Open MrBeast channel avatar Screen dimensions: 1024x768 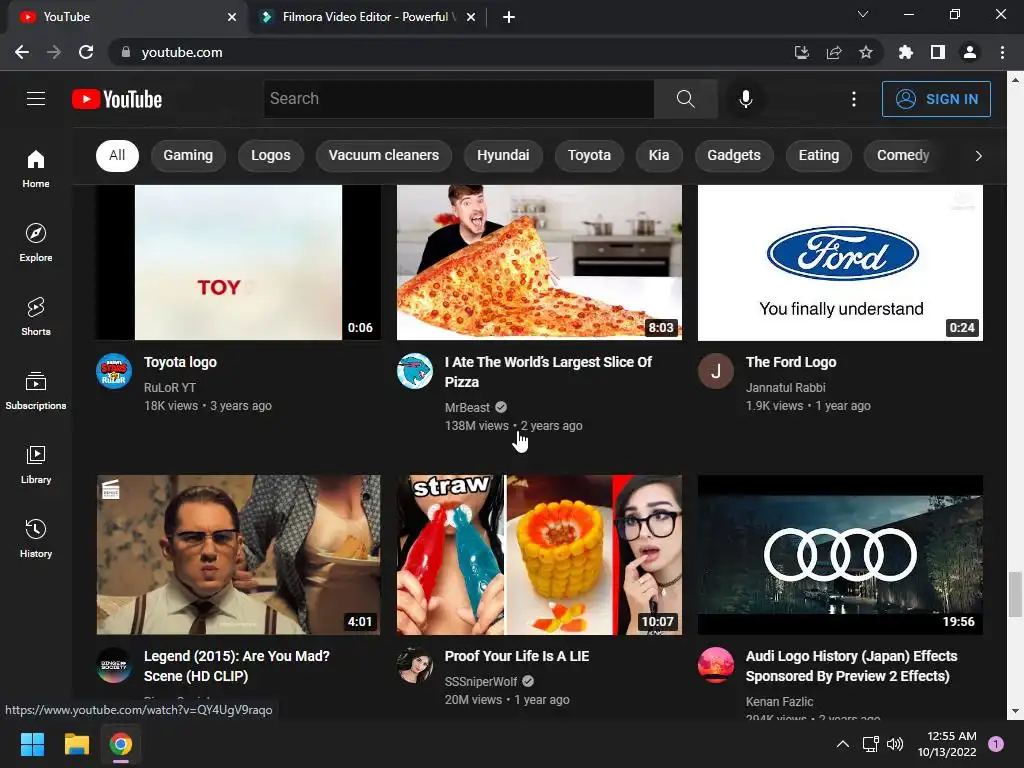415,371
